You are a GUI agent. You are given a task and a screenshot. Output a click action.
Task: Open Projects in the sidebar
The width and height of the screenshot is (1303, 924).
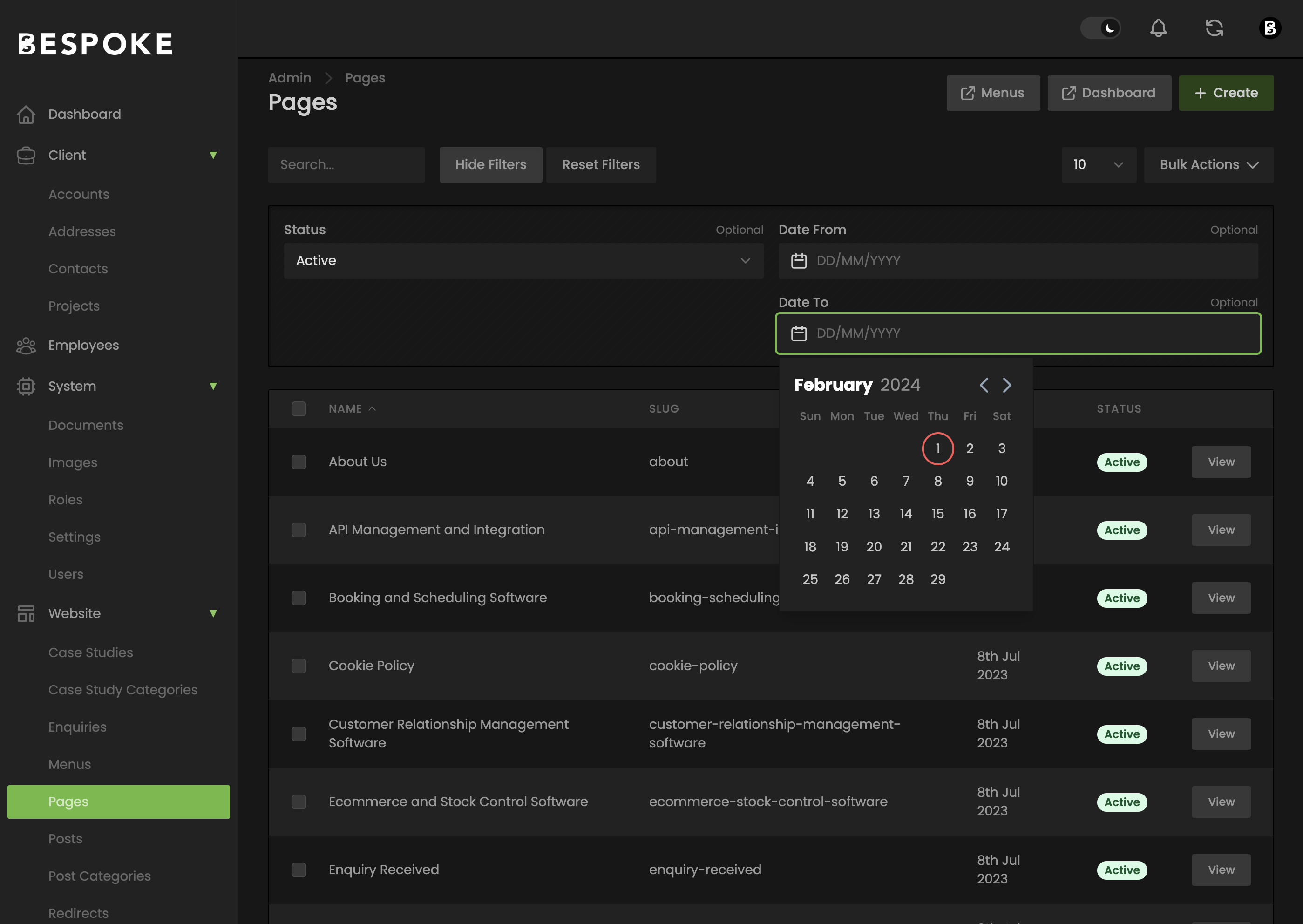click(74, 306)
